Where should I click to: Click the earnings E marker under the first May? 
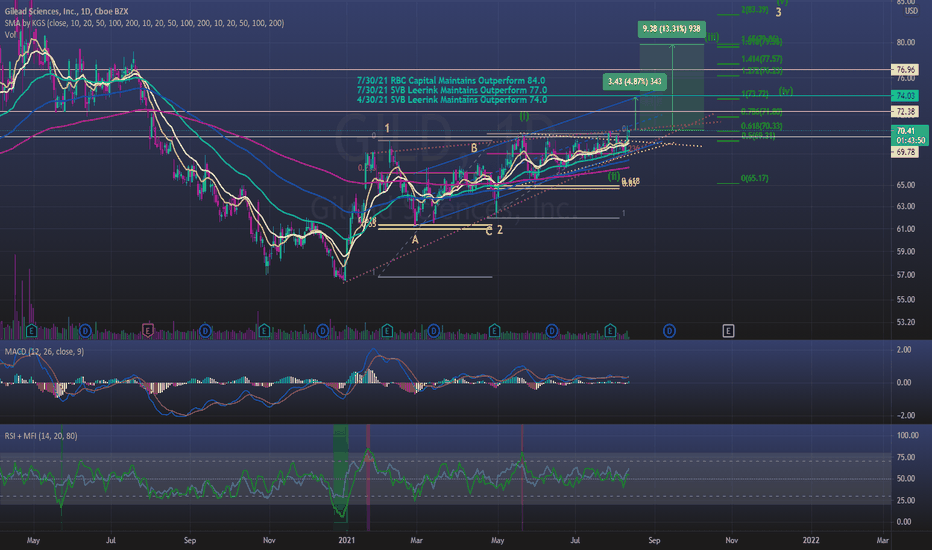point(32,331)
